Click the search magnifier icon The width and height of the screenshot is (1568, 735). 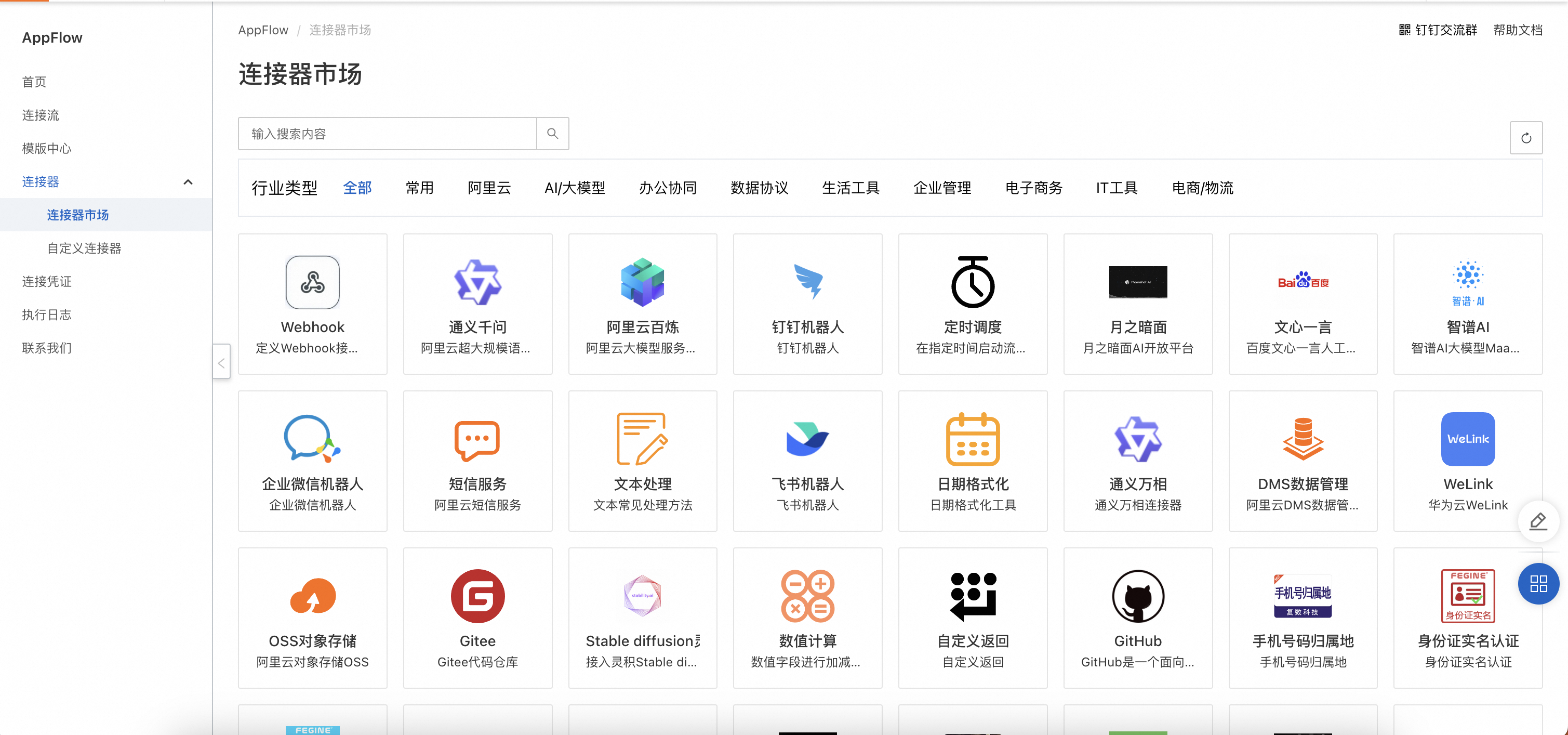[552, 134]
